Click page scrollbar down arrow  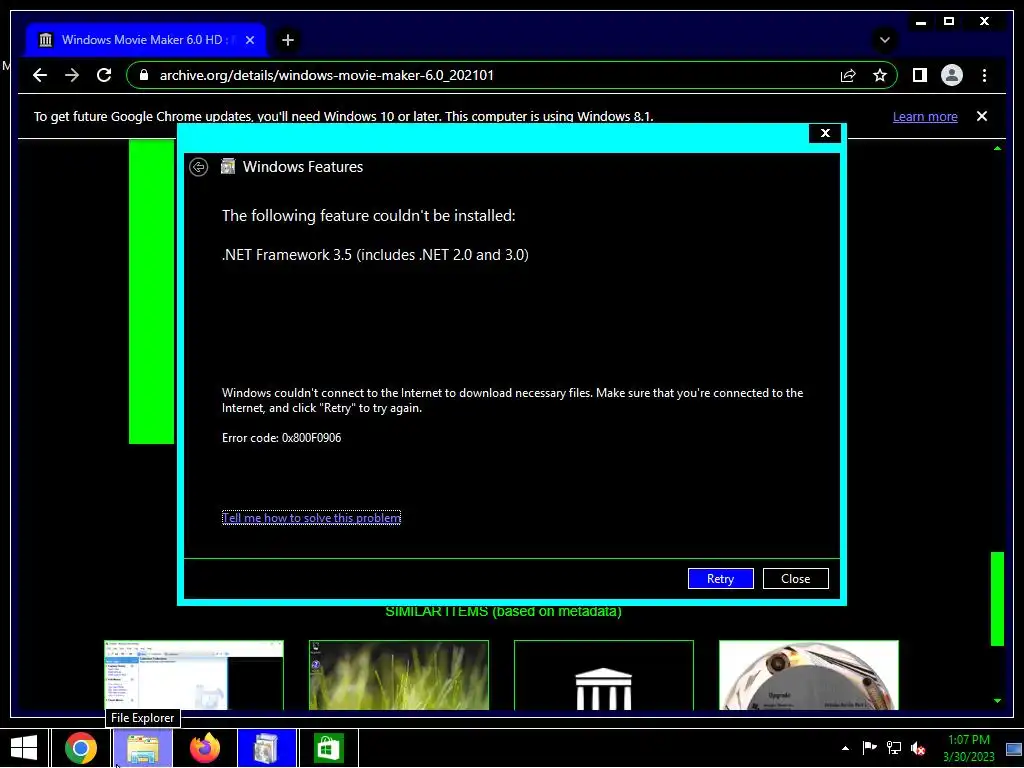997,701
